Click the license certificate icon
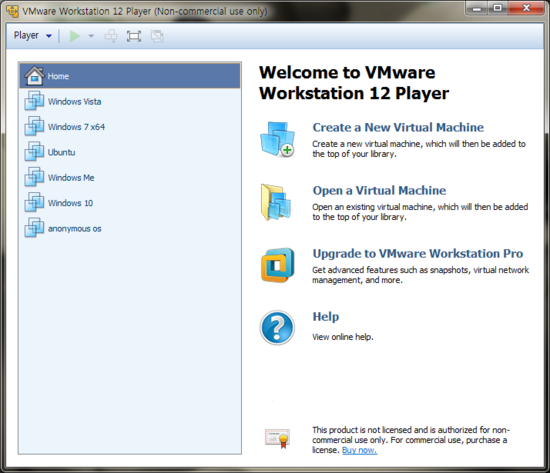The width and height of the screenshot is (550, 473). click(x=277, y=438)
